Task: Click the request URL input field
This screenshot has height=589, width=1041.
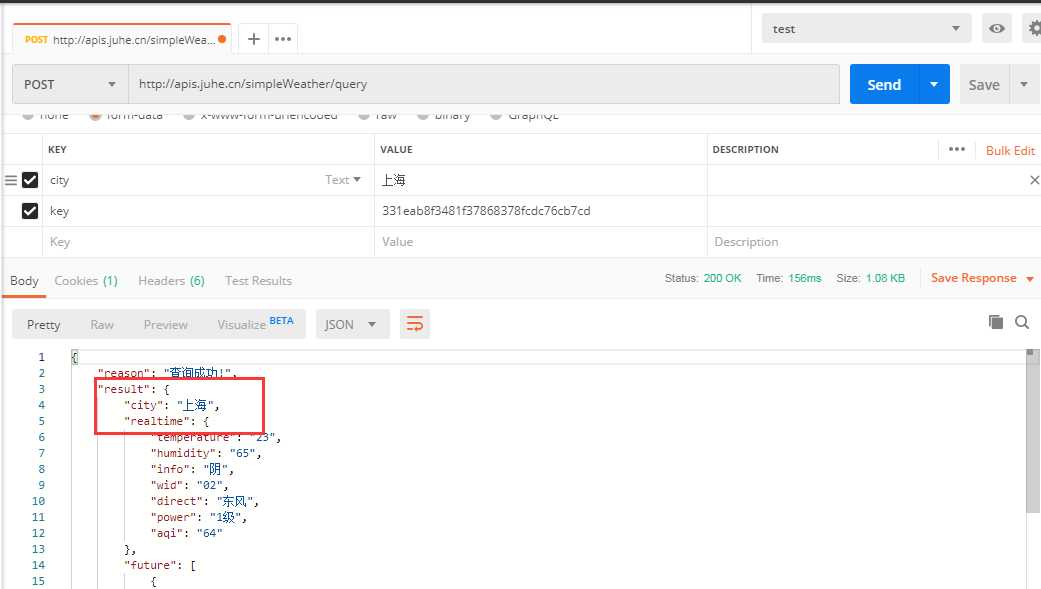Action: (x=484, y=84)
